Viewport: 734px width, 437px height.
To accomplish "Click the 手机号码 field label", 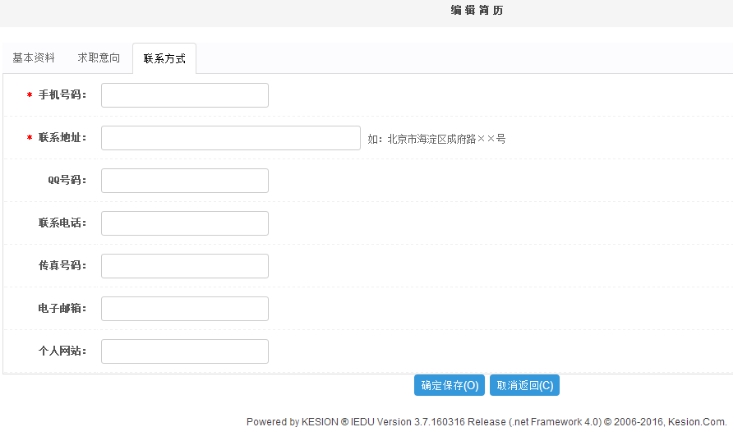I will coord(62,95).
